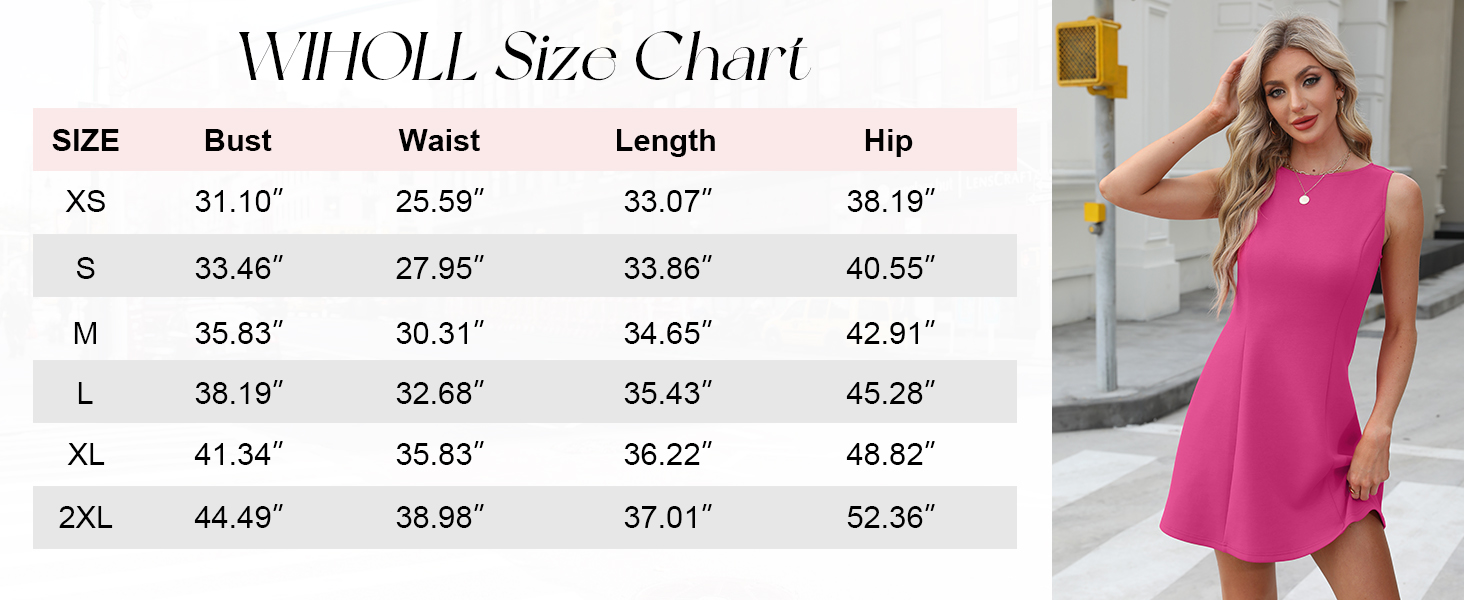This screenshot has height=600, width=1464.
Task: Select the S size row label
Action: pyautogui.click(x=85, y=267)
